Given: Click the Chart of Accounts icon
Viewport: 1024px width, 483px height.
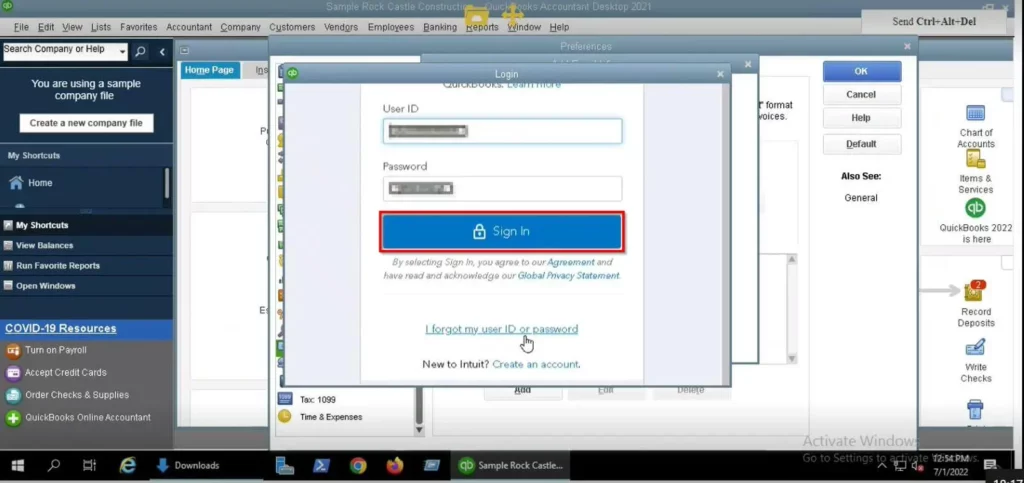Looking at the screenshot, I should pyautogui.click(x=975, y=113).
